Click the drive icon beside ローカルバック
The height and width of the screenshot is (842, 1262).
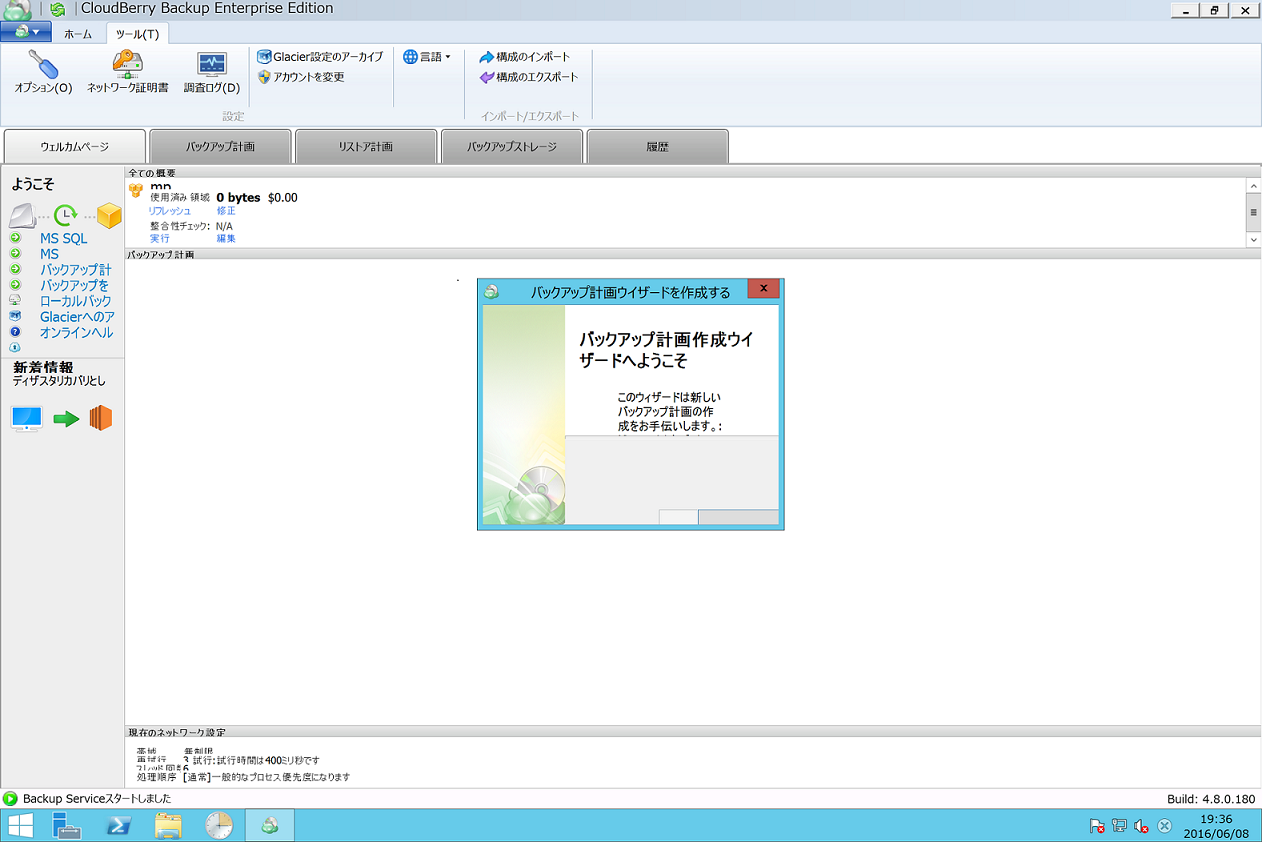[x=15, y=300]
